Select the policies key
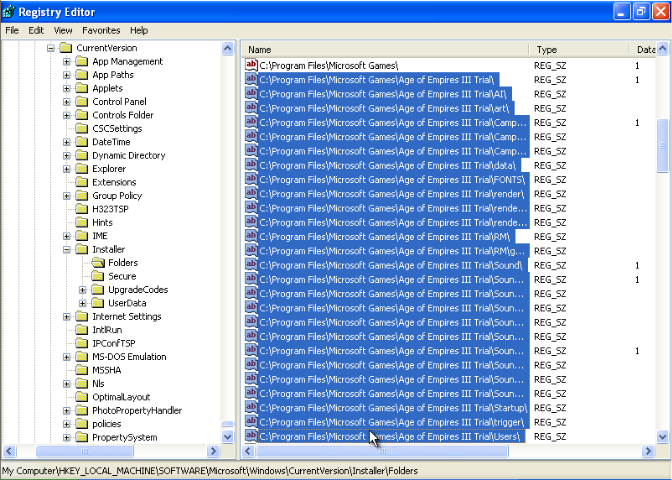672x480 pixels. pos(107,424)
